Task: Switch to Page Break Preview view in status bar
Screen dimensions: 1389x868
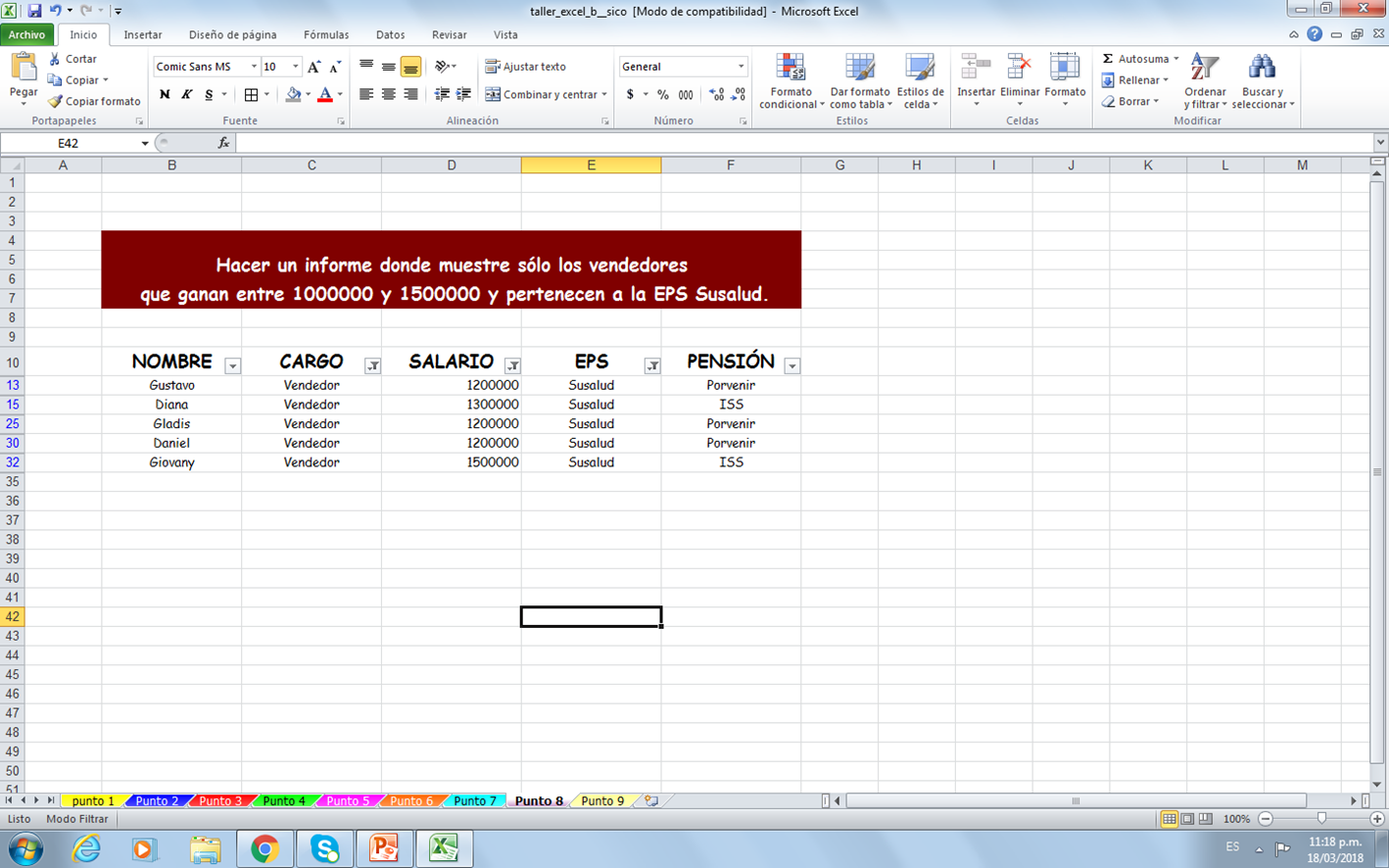Action: (x=1206, y=819)
